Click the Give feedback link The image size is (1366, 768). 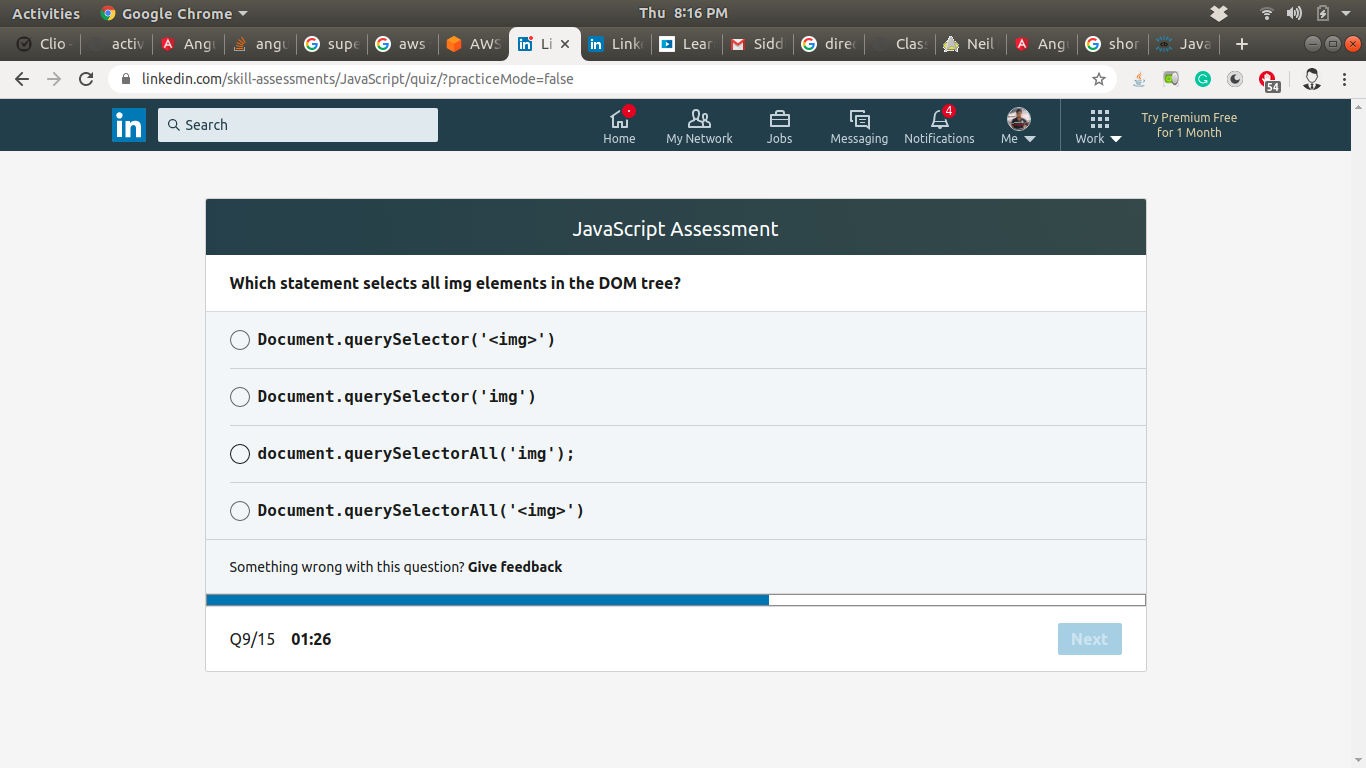tap(515, 567)
